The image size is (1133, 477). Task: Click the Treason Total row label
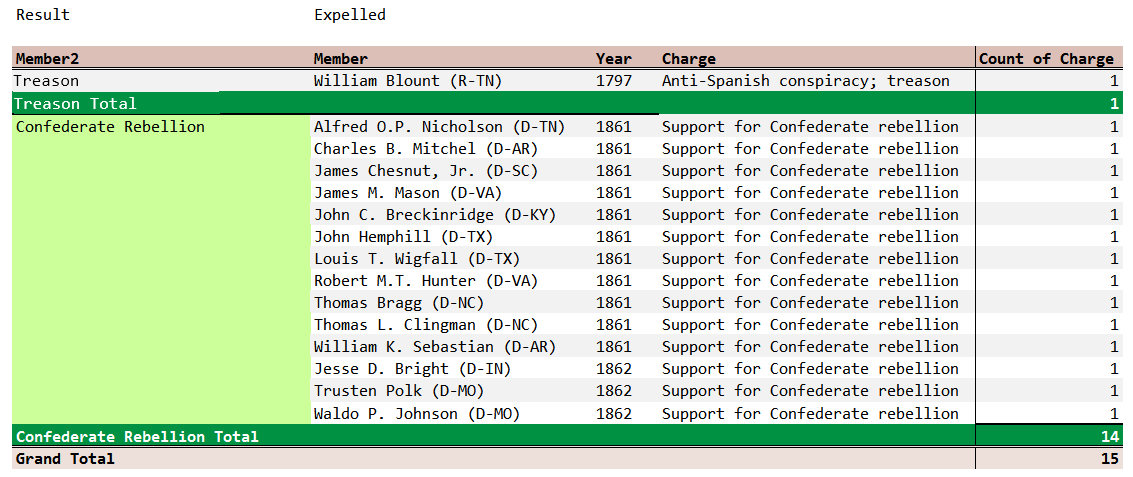[76, 103]
